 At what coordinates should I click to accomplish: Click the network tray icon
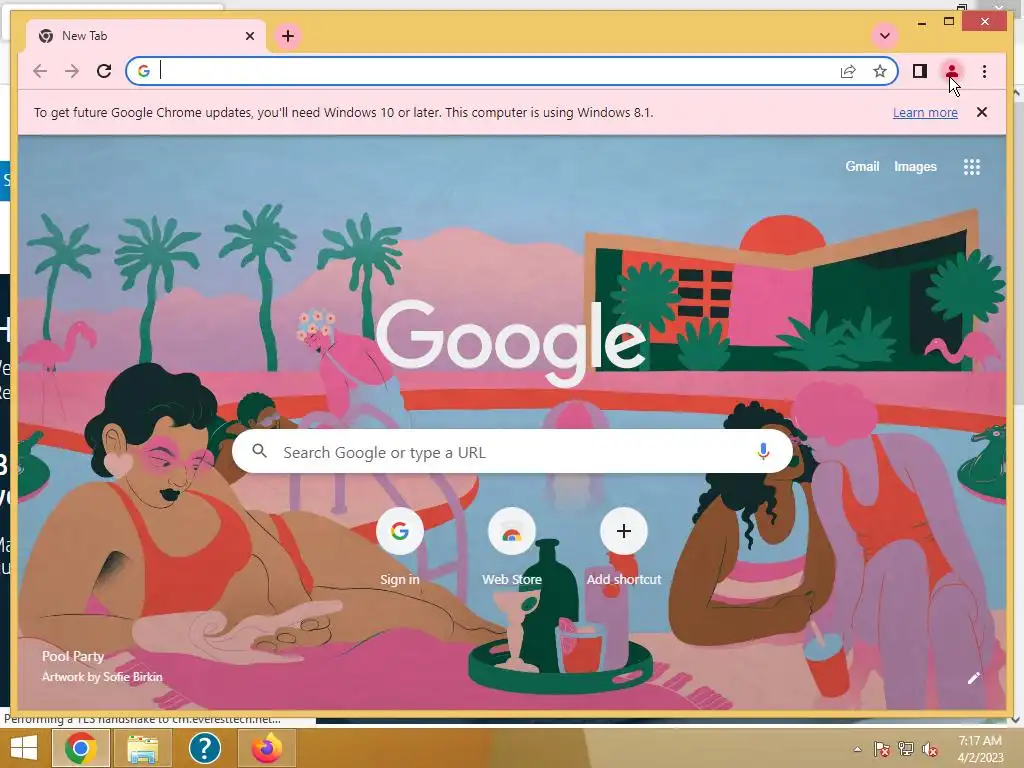[x=906, y=749]
